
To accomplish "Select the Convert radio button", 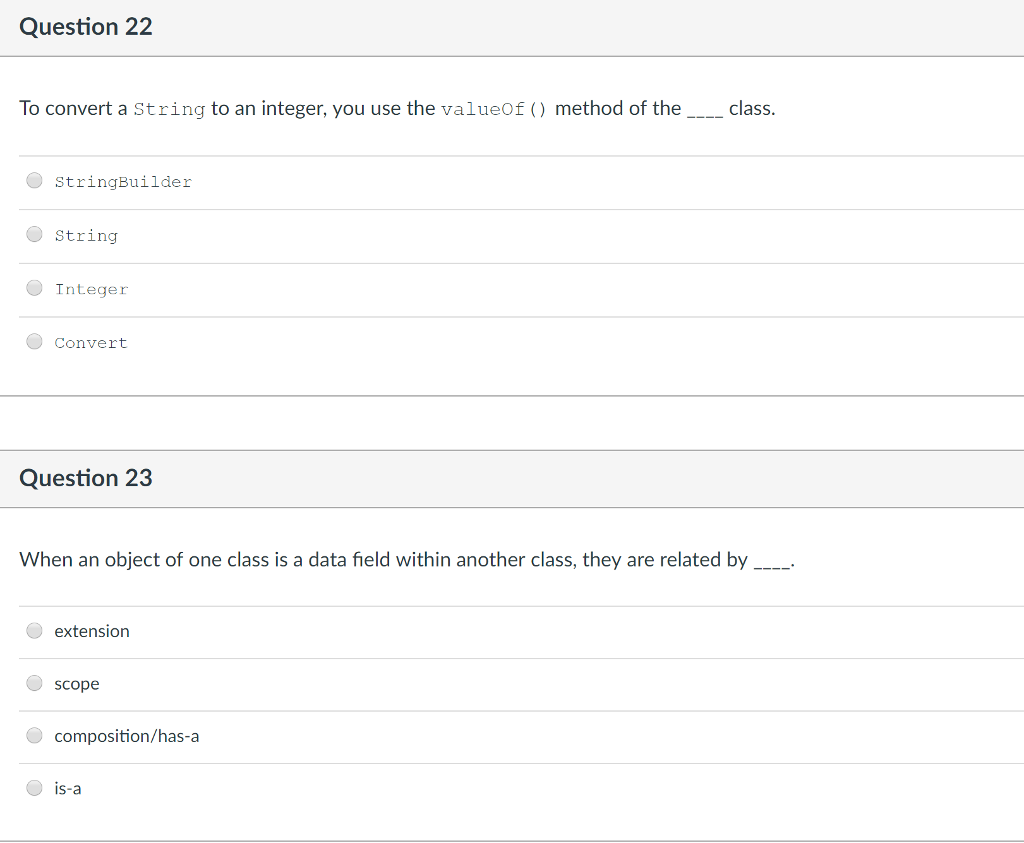I will [x=34, y=342].
